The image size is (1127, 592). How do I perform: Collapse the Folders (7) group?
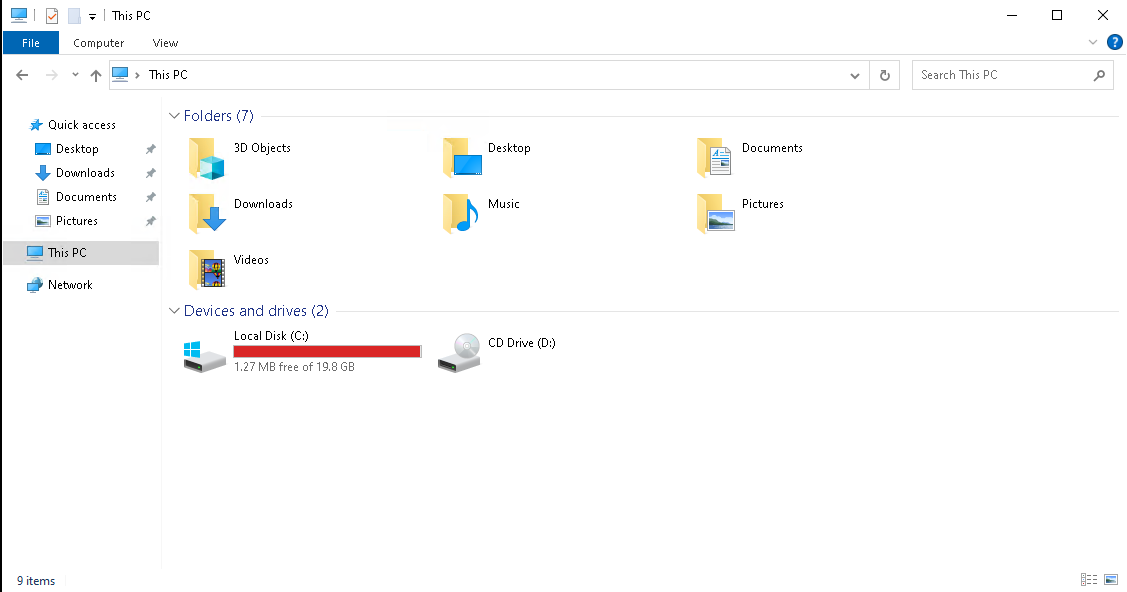point(175,116)
